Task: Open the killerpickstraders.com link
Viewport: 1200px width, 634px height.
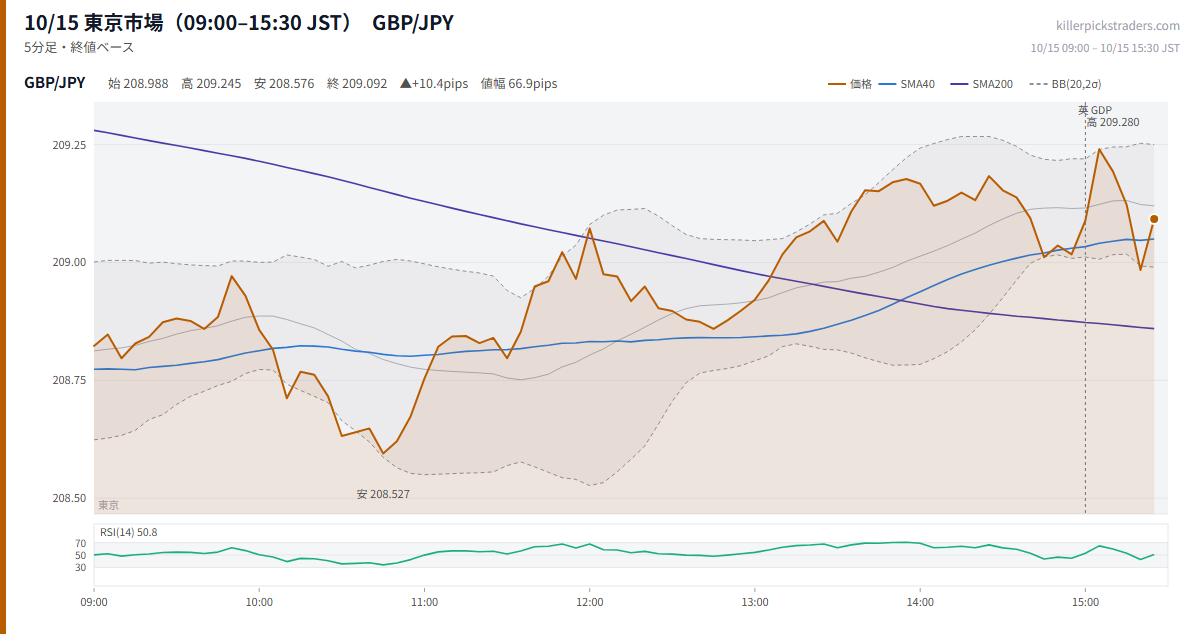Action: 1118,26
